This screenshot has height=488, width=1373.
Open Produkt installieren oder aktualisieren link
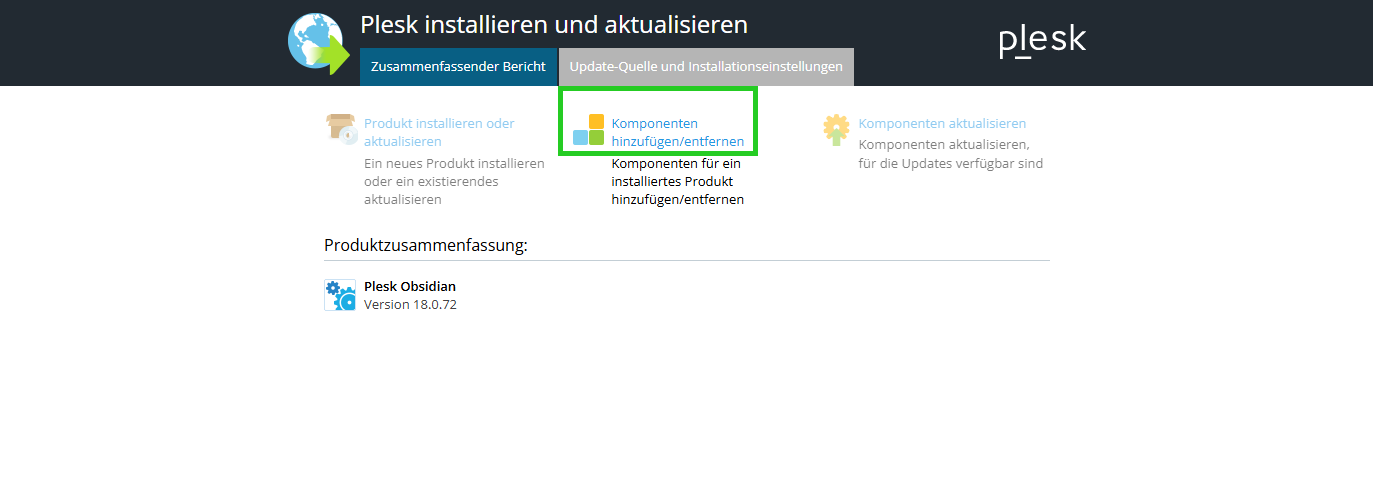pos(439,133)
